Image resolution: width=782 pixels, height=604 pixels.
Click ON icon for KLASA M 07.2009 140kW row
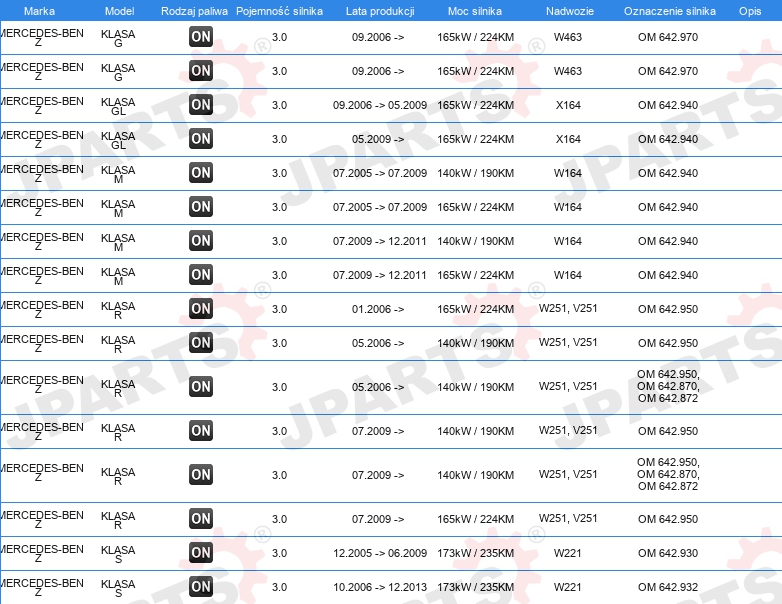click(x=201, y=240)
